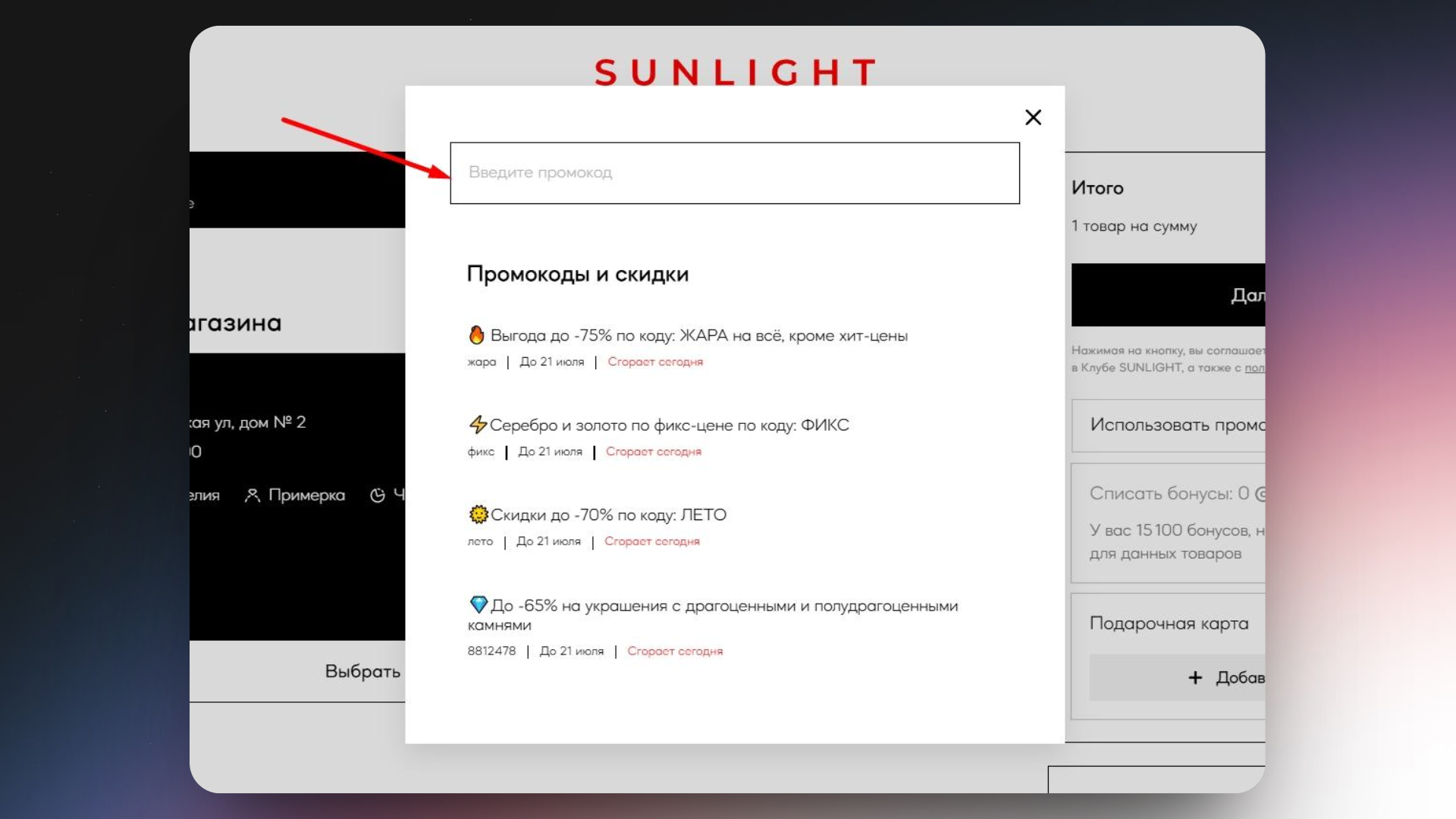Click "Сгорает сегодня" under ФИКС offer
This screenshot has height=819, width=1456.
coord(654,452)
